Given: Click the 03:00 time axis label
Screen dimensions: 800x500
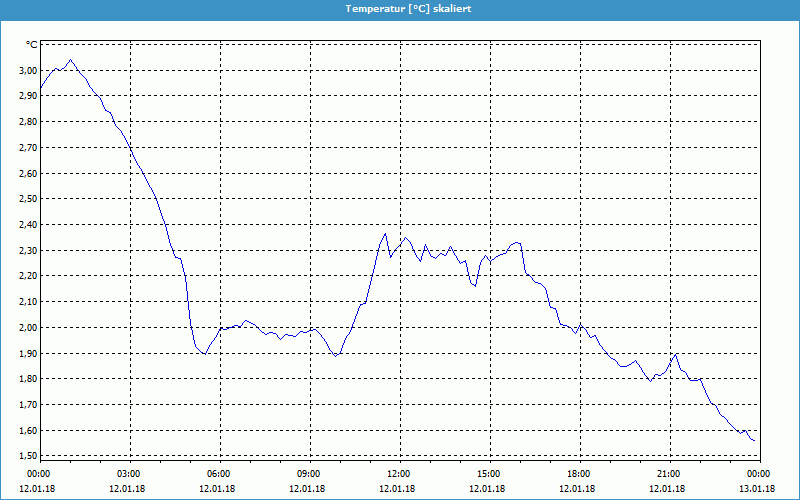Looking at the screenshot, I should 129,474.
